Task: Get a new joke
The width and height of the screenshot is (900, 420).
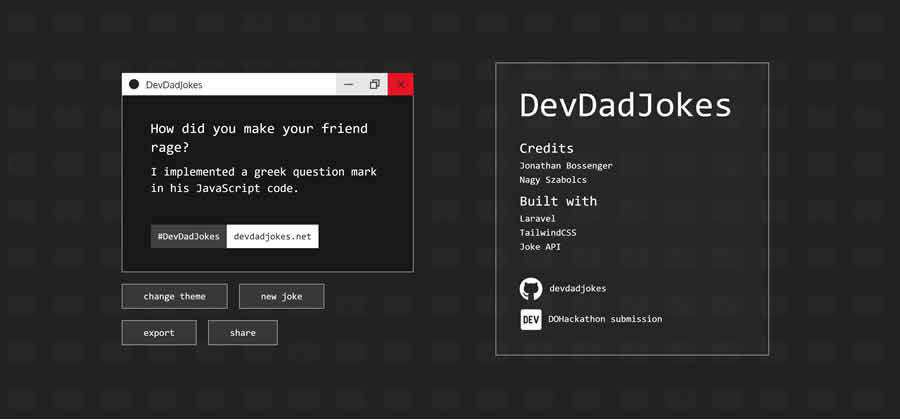Action: point(281,297)
